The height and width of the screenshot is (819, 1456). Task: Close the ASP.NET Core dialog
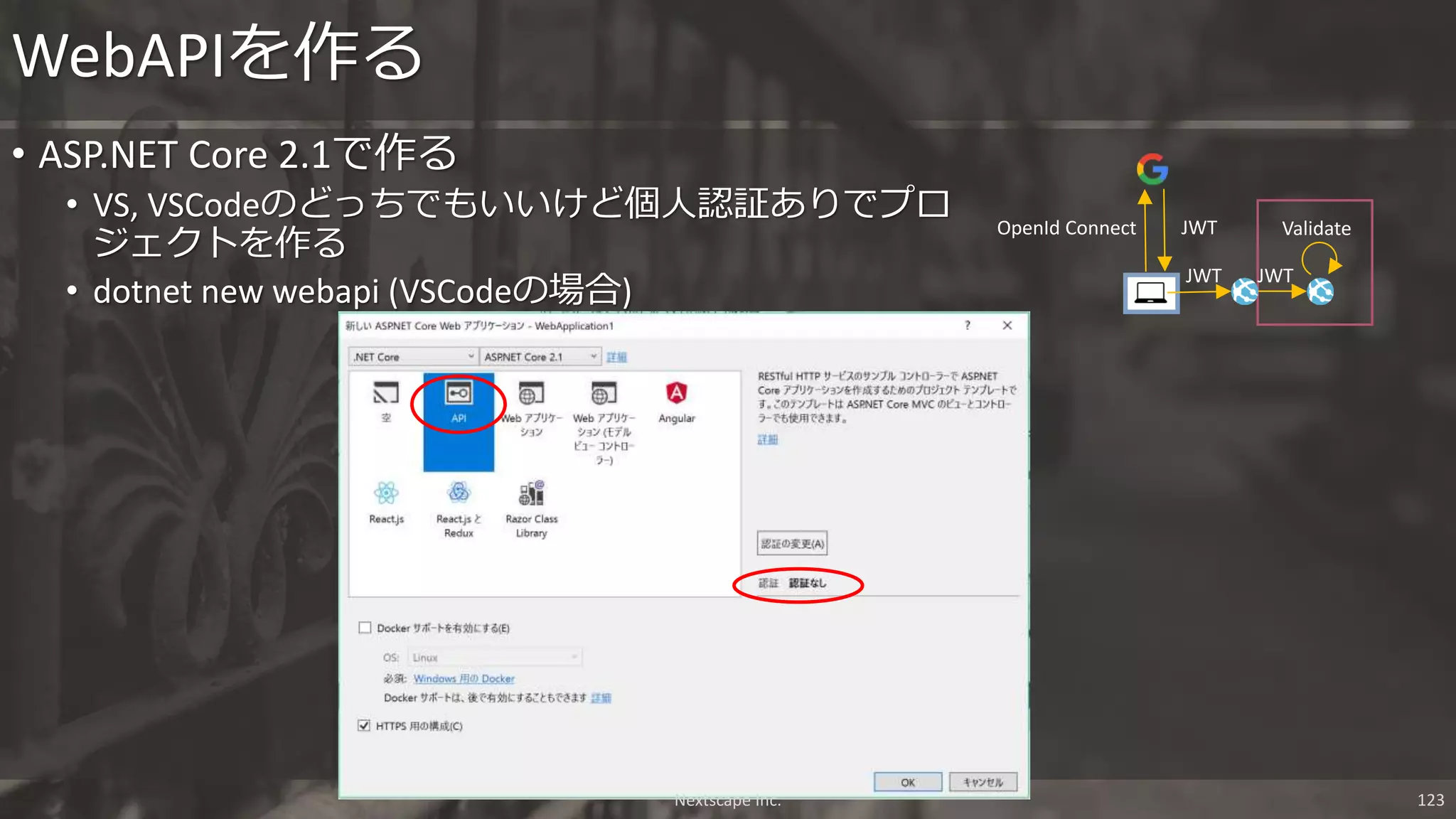click(x=1007, y=326)
